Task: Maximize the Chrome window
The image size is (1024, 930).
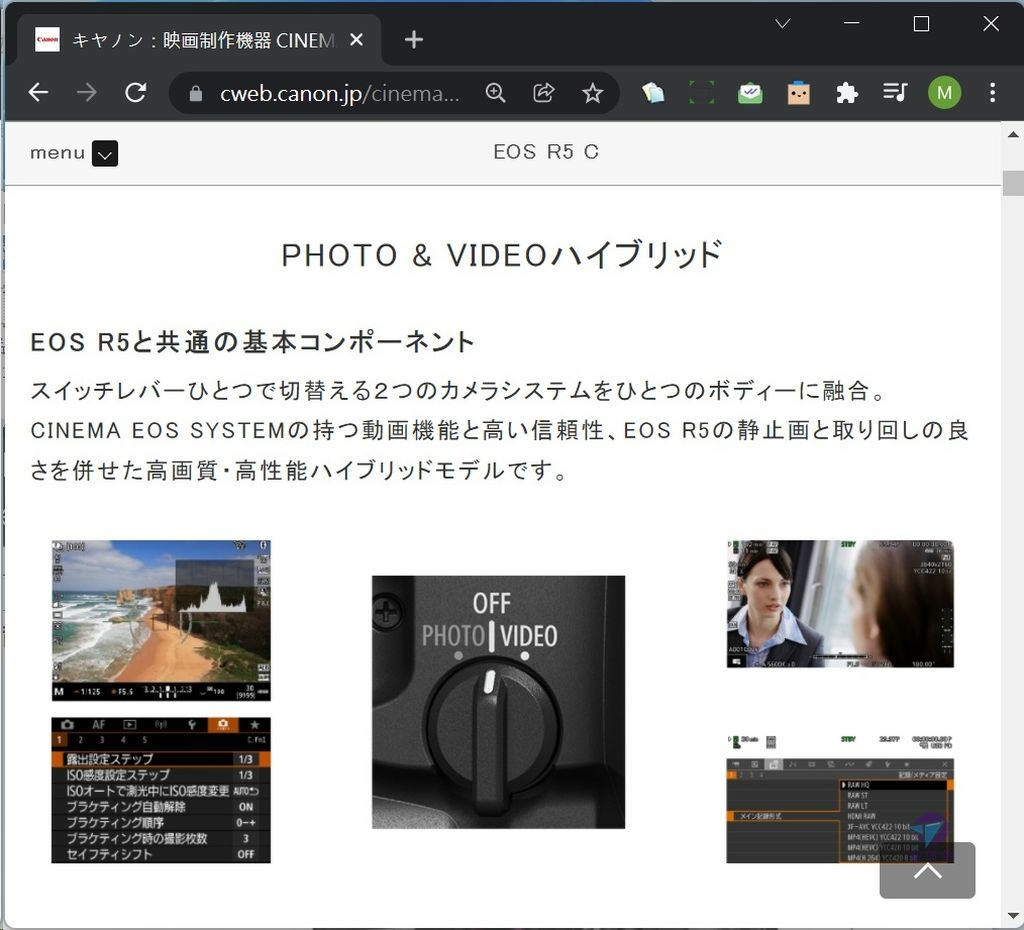Action: click(x=921, y=24)
